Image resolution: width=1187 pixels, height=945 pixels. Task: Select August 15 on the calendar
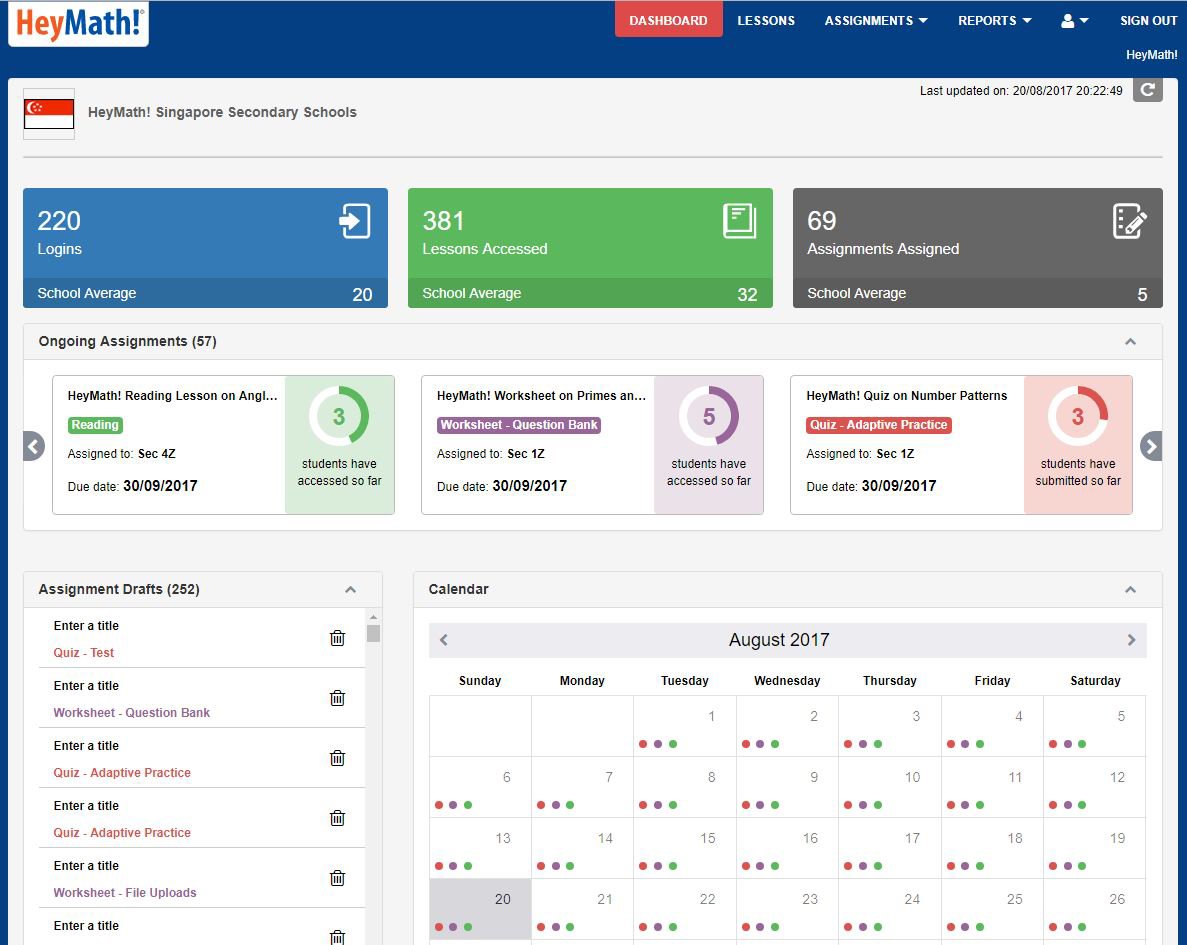684,848
